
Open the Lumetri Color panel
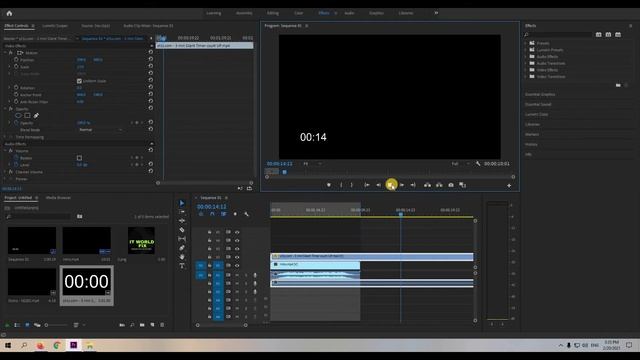pos(536,114)
